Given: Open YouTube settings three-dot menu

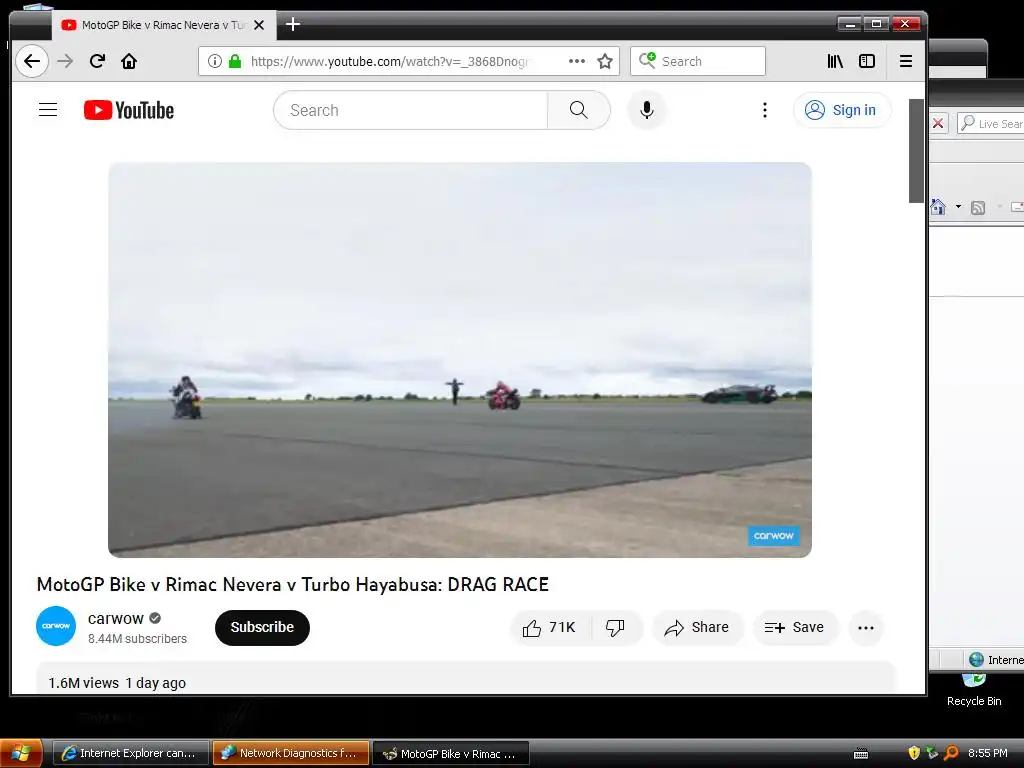Looking at the screenshot, I should click(765, 110).
